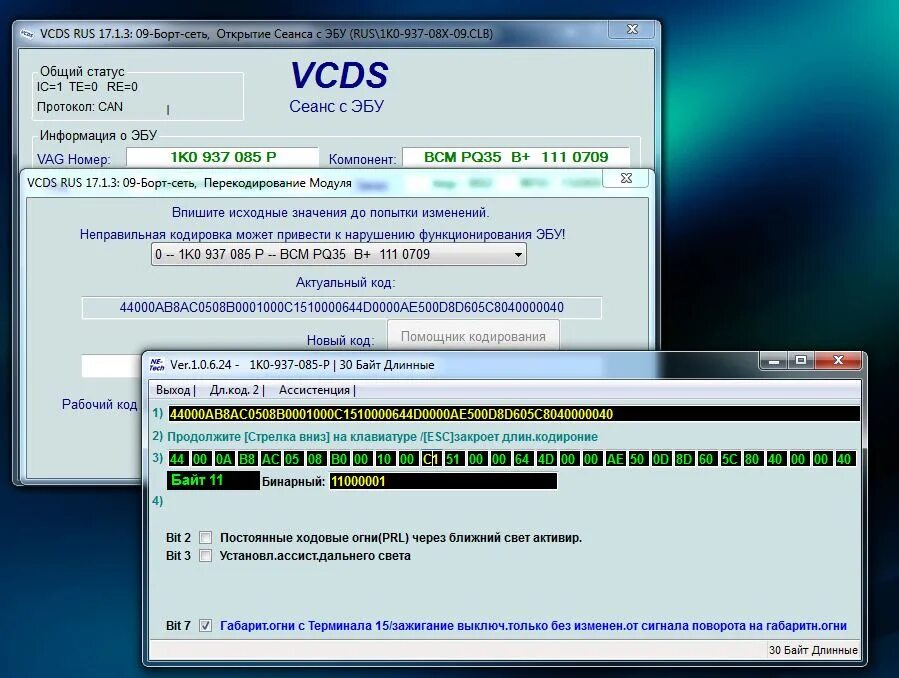Image resolution: width=899 pixels, height=678 pixels.
Task: Select byte cell 0A in the byte row
Action: pos(224,459)
